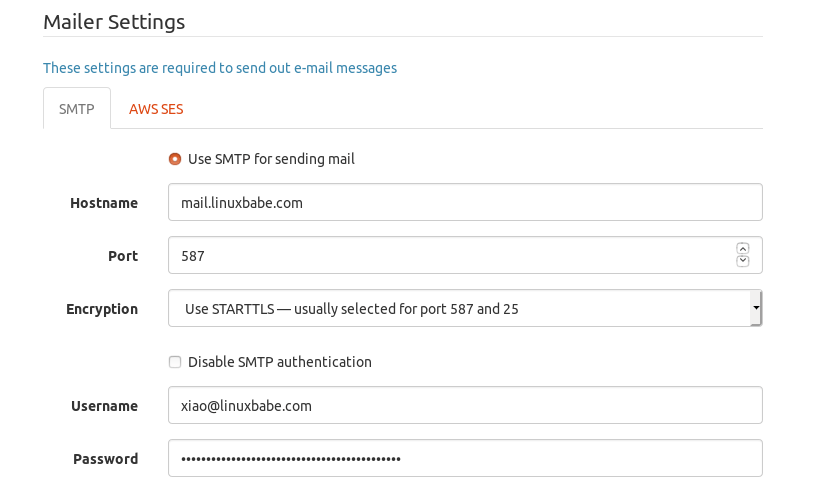This screenshot has height=490, width=822.
Task: Click the bold Password label
Action: click(105, 459)
